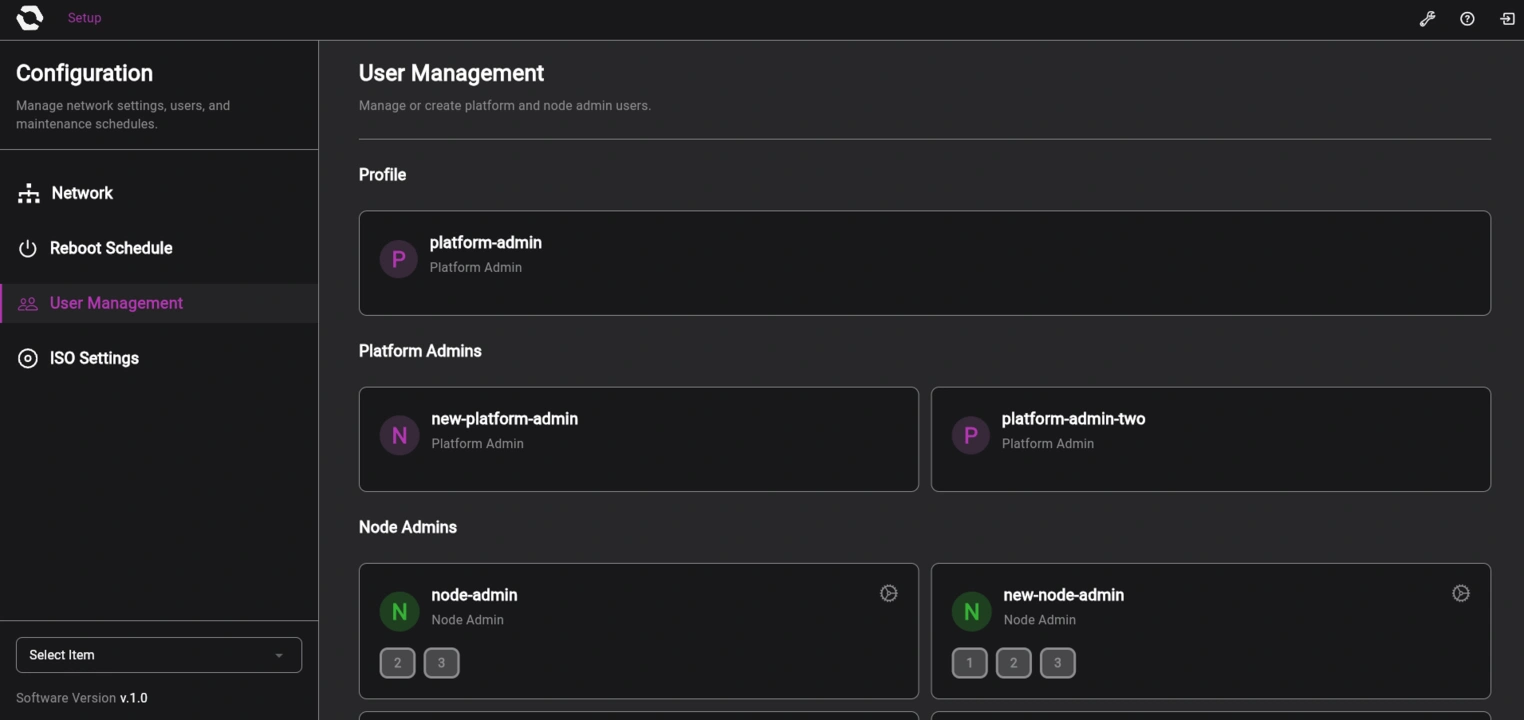Viewport: 1524px width, 720px height.
Task: Click the logout icon at top right
Action: click(1506, 18)
